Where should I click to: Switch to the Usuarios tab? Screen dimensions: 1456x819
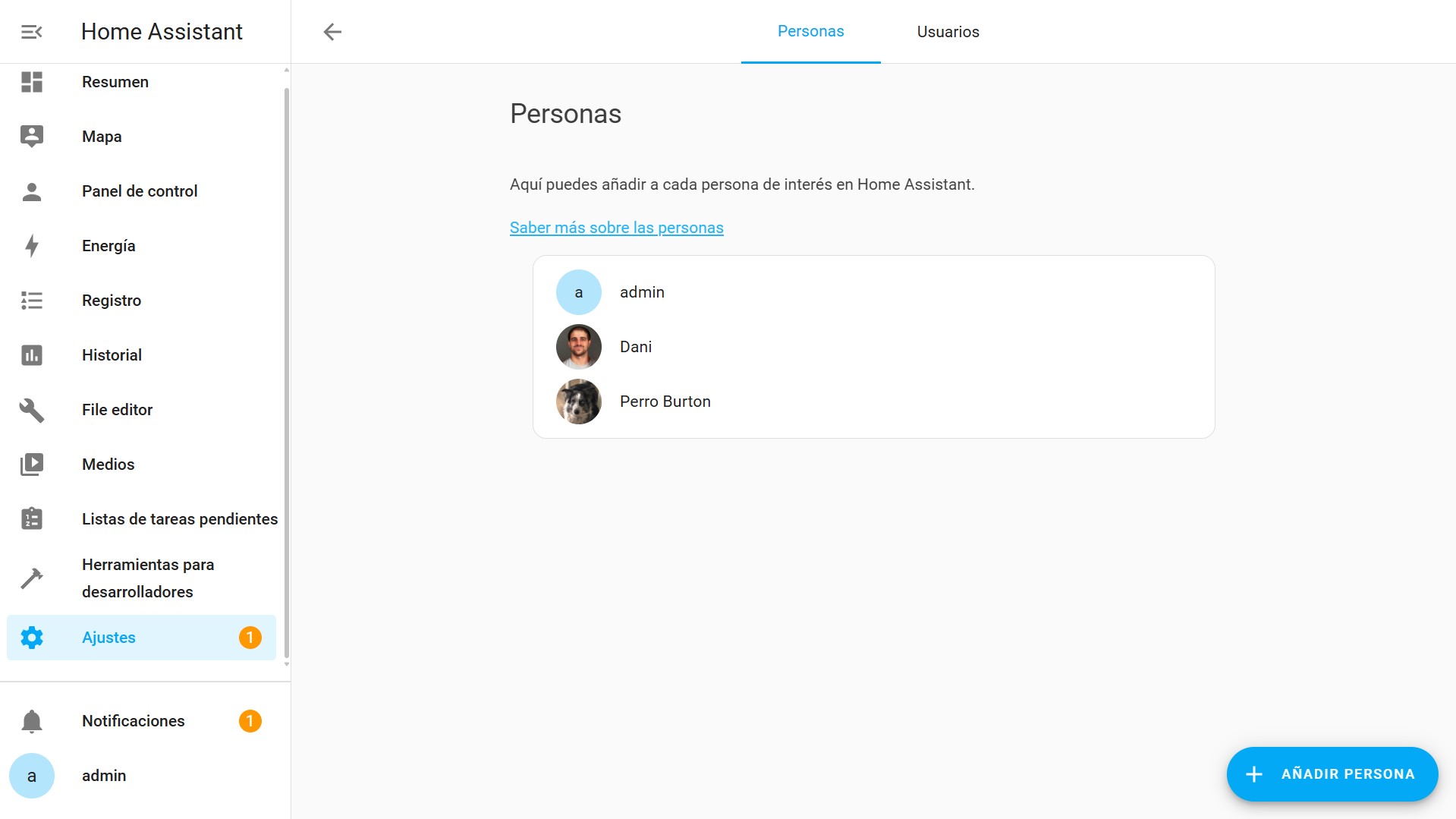948,32
